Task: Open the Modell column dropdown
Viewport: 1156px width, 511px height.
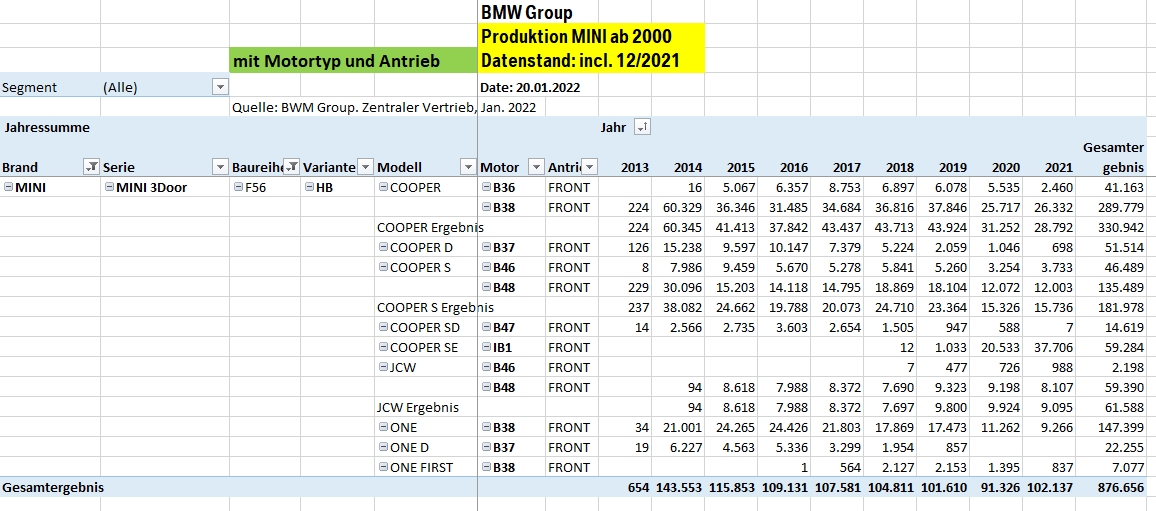Action: [x=467, y=167]
